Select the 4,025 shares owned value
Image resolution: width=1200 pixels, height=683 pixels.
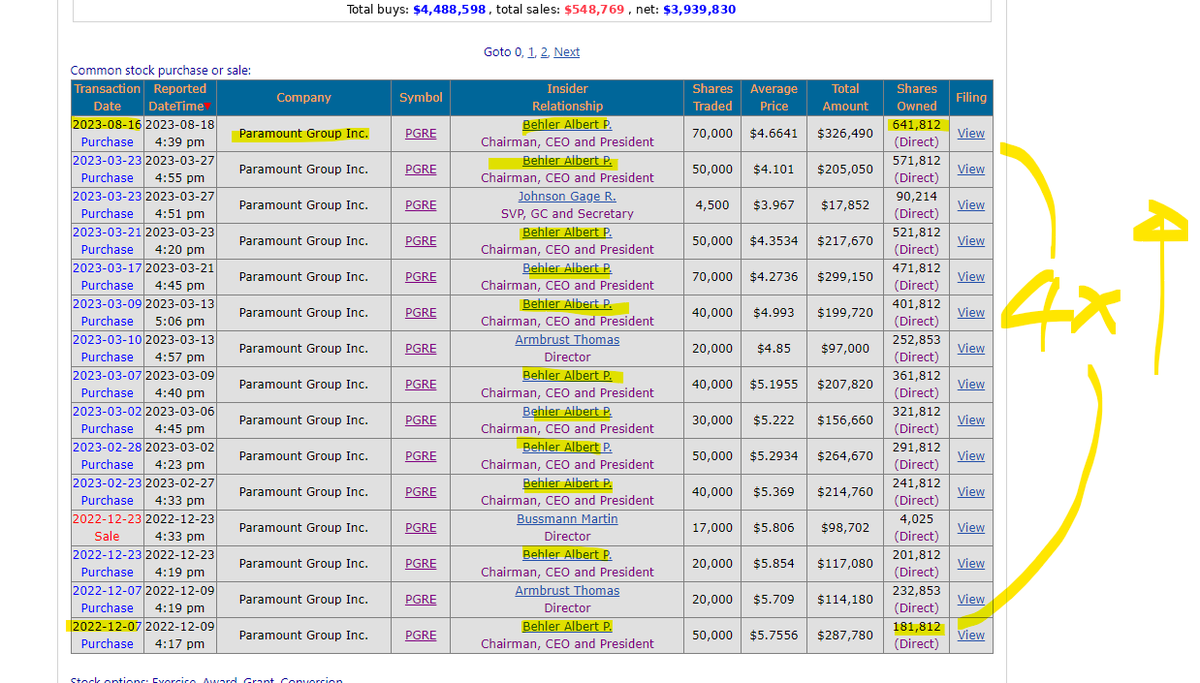tap(916, 519)
